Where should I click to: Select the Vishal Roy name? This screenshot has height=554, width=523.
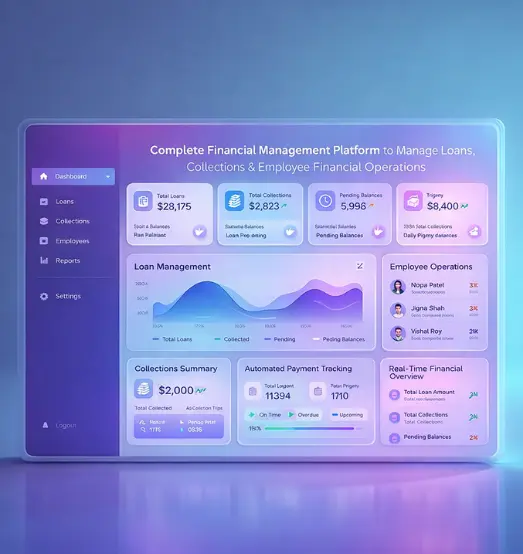pos(426,331)
